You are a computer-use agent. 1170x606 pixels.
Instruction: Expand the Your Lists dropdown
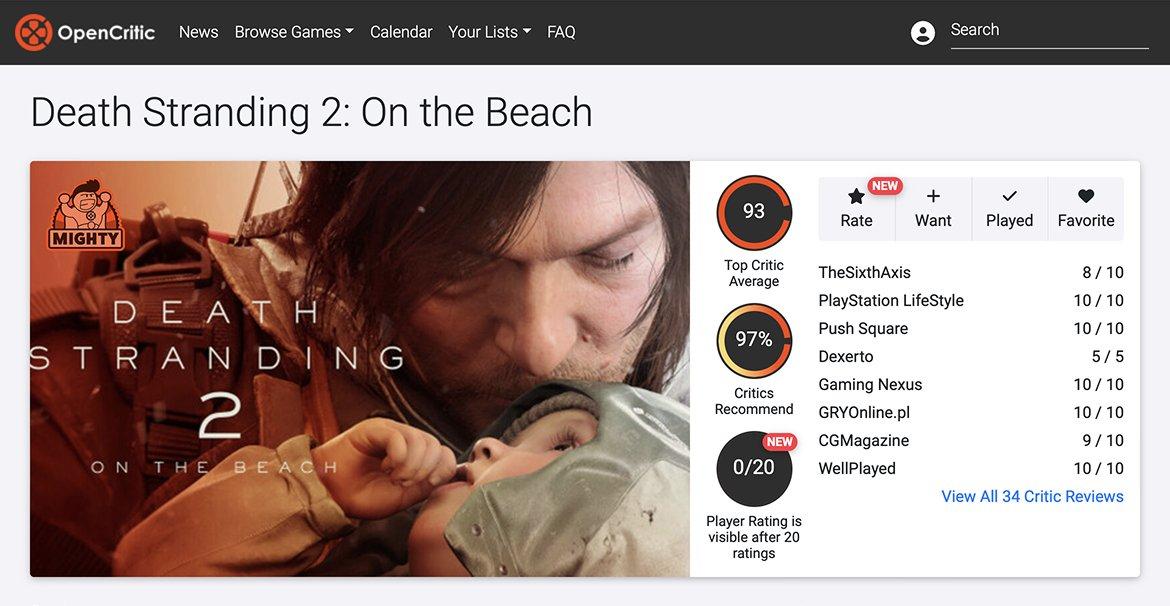tap(489, 32)
